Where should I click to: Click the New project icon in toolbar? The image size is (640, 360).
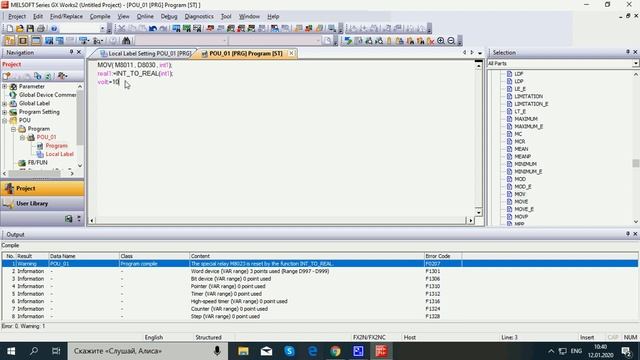point(10,28)
